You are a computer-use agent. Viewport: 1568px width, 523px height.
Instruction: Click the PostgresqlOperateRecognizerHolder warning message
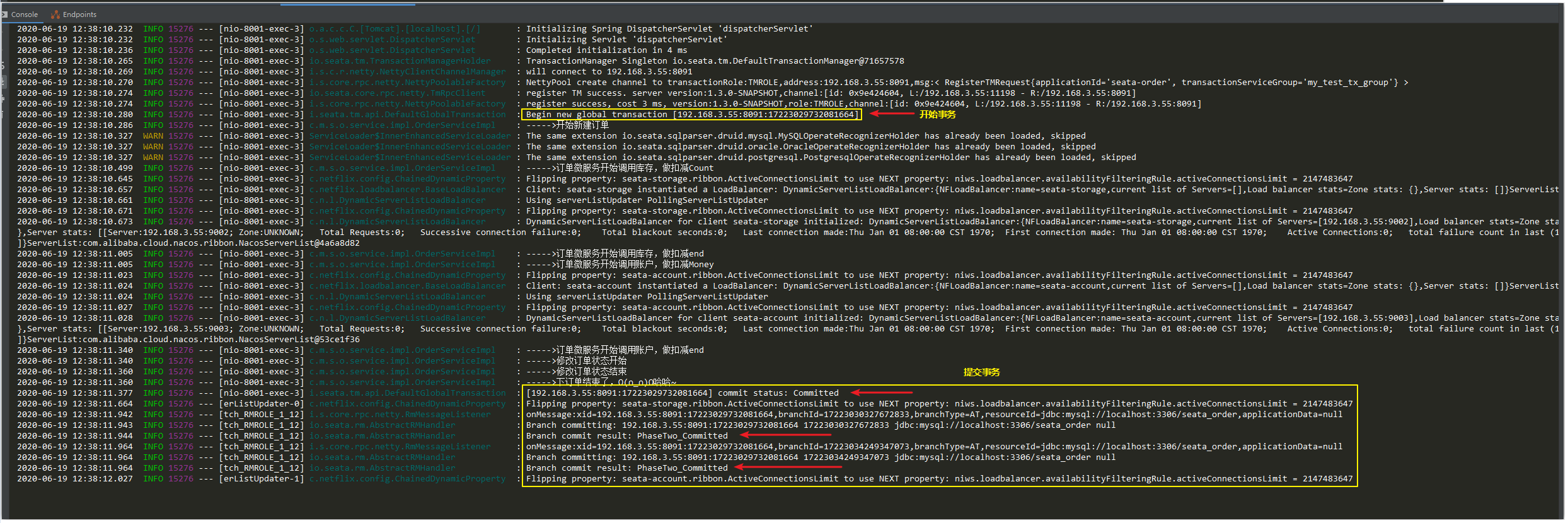(831, 158)
